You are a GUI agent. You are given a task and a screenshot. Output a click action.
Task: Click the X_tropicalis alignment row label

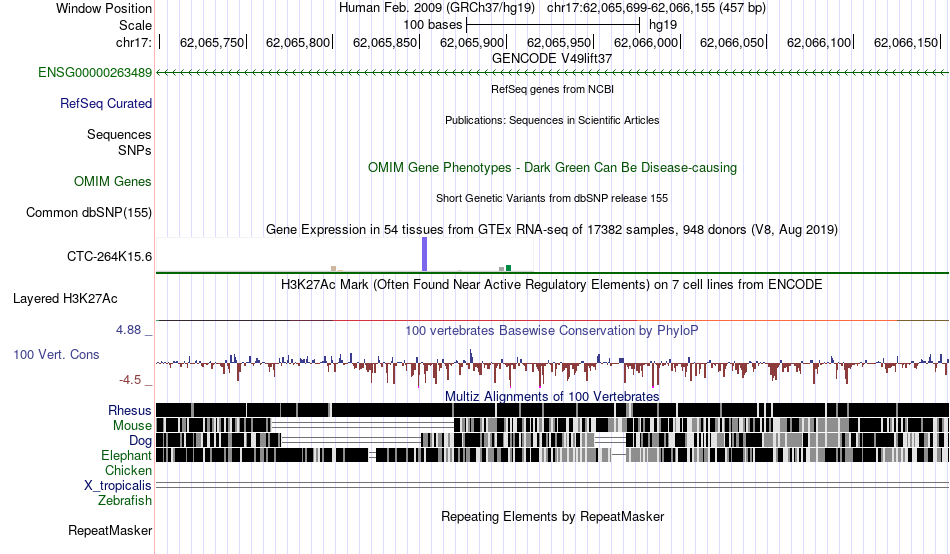pyautogui.click(x=118, y=486)
